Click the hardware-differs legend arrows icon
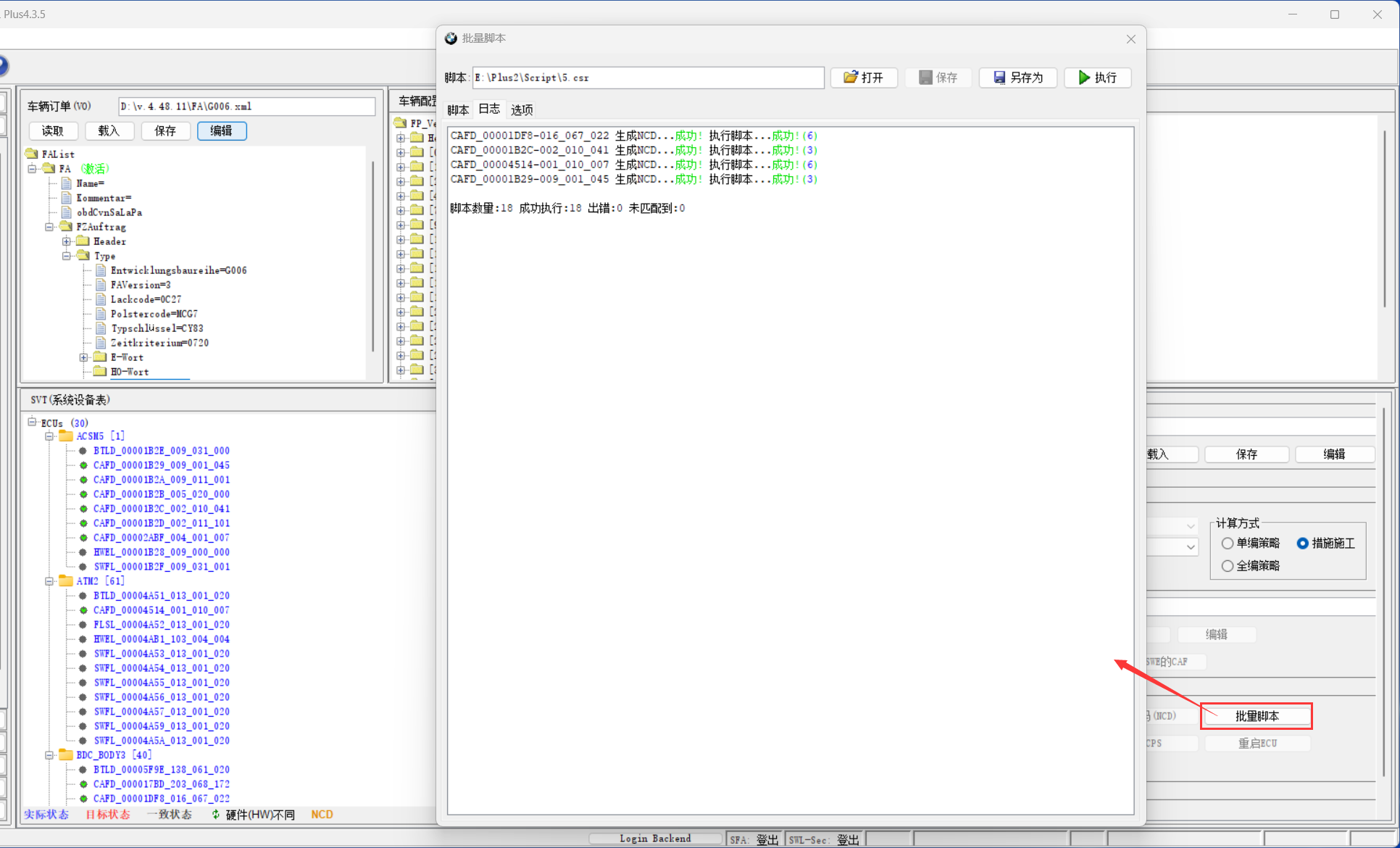The height and width of the screenshot is (848, 1400). 216,815
